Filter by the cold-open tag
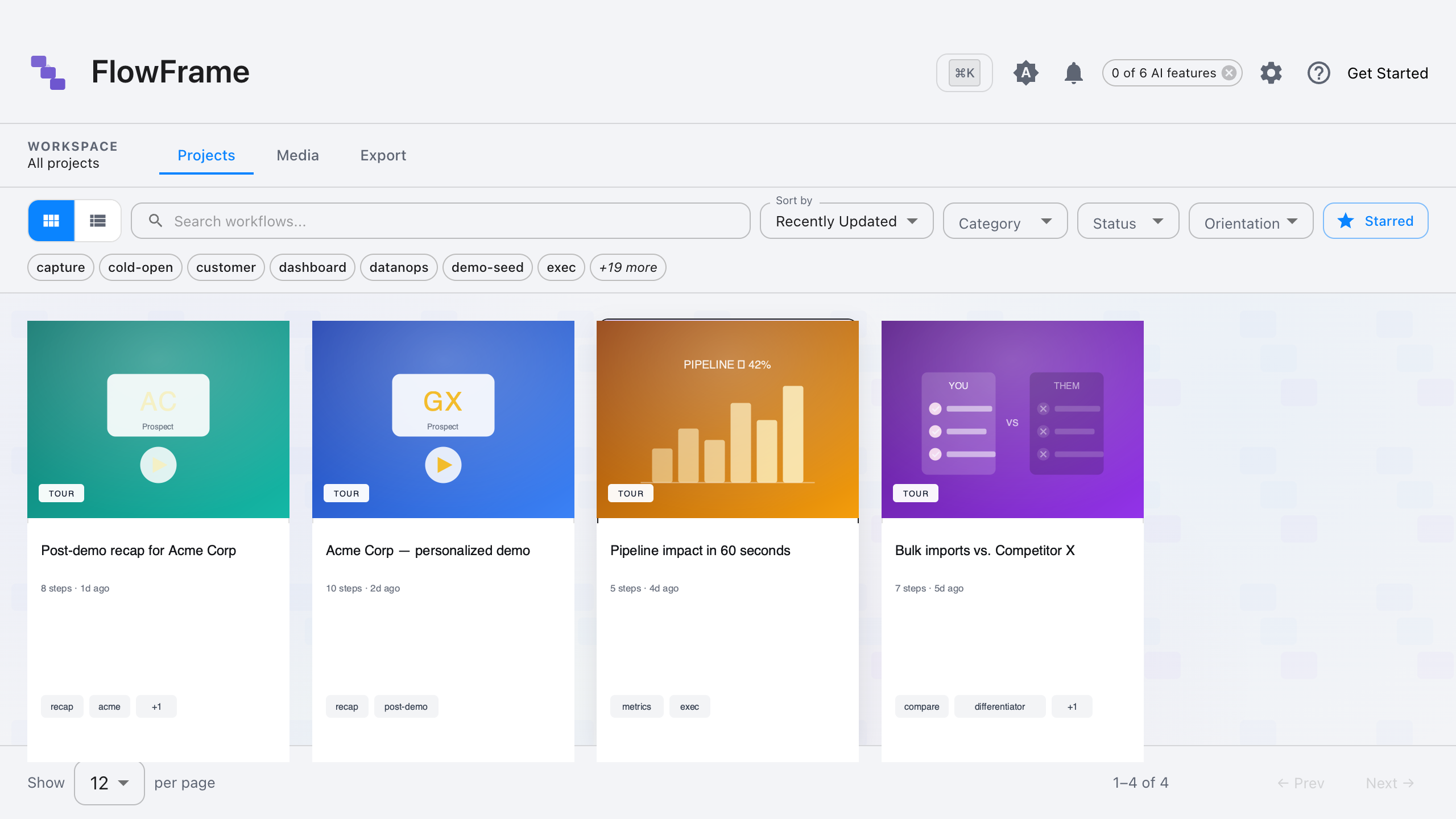This screenshot has height=819, width=1456. (x=140, y=267)
